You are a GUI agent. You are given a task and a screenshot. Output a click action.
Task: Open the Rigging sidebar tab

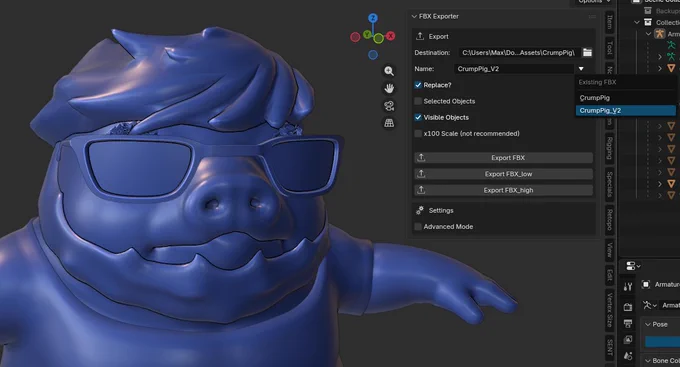(610, 148)
